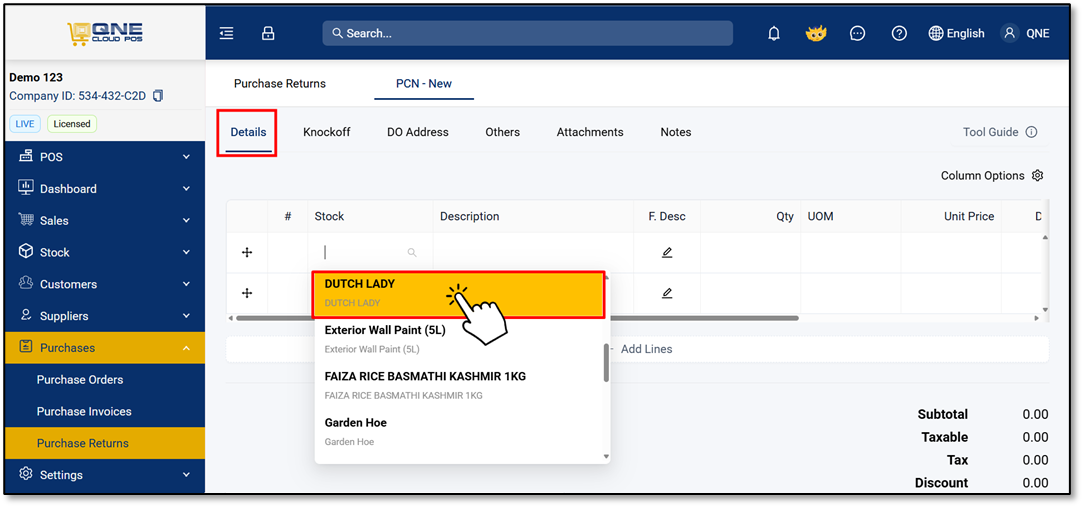The height and width of the screenshot is (507, 1084).
Task: Click the crown mascot icon
Action: point(816,33)
